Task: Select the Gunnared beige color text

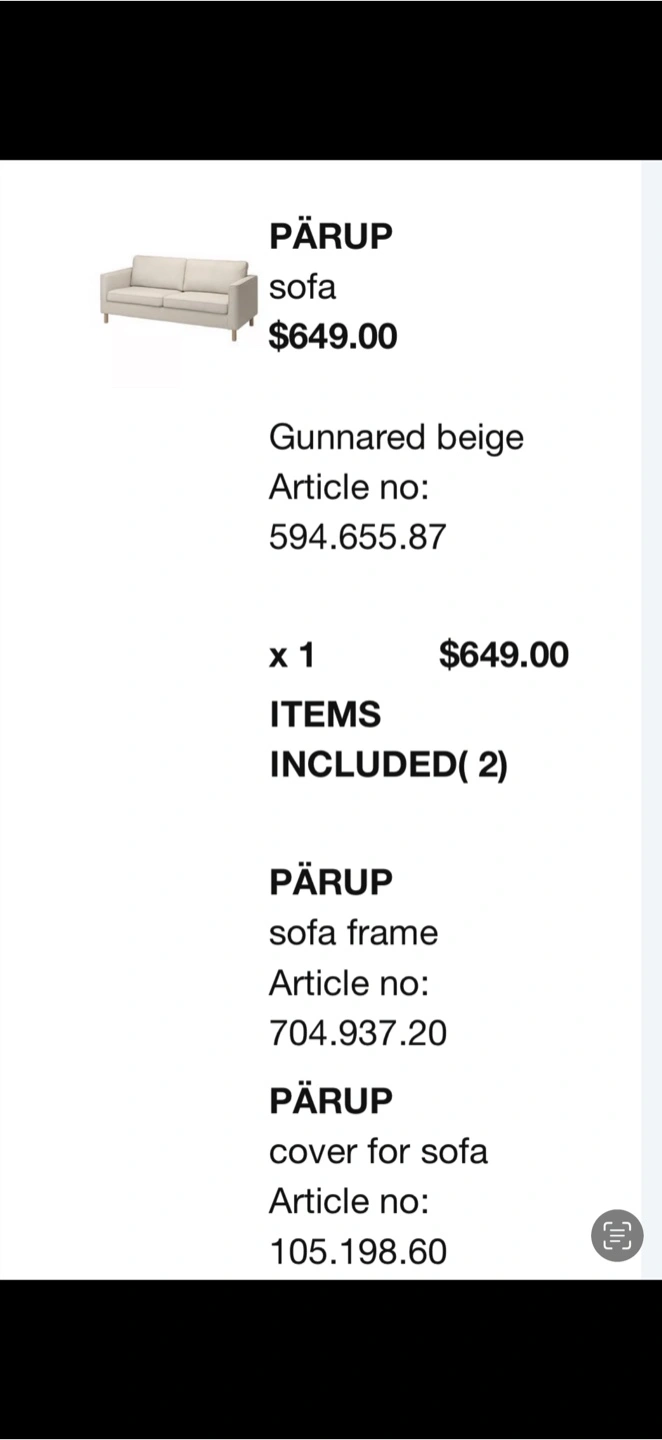Action: pos(396,437)
